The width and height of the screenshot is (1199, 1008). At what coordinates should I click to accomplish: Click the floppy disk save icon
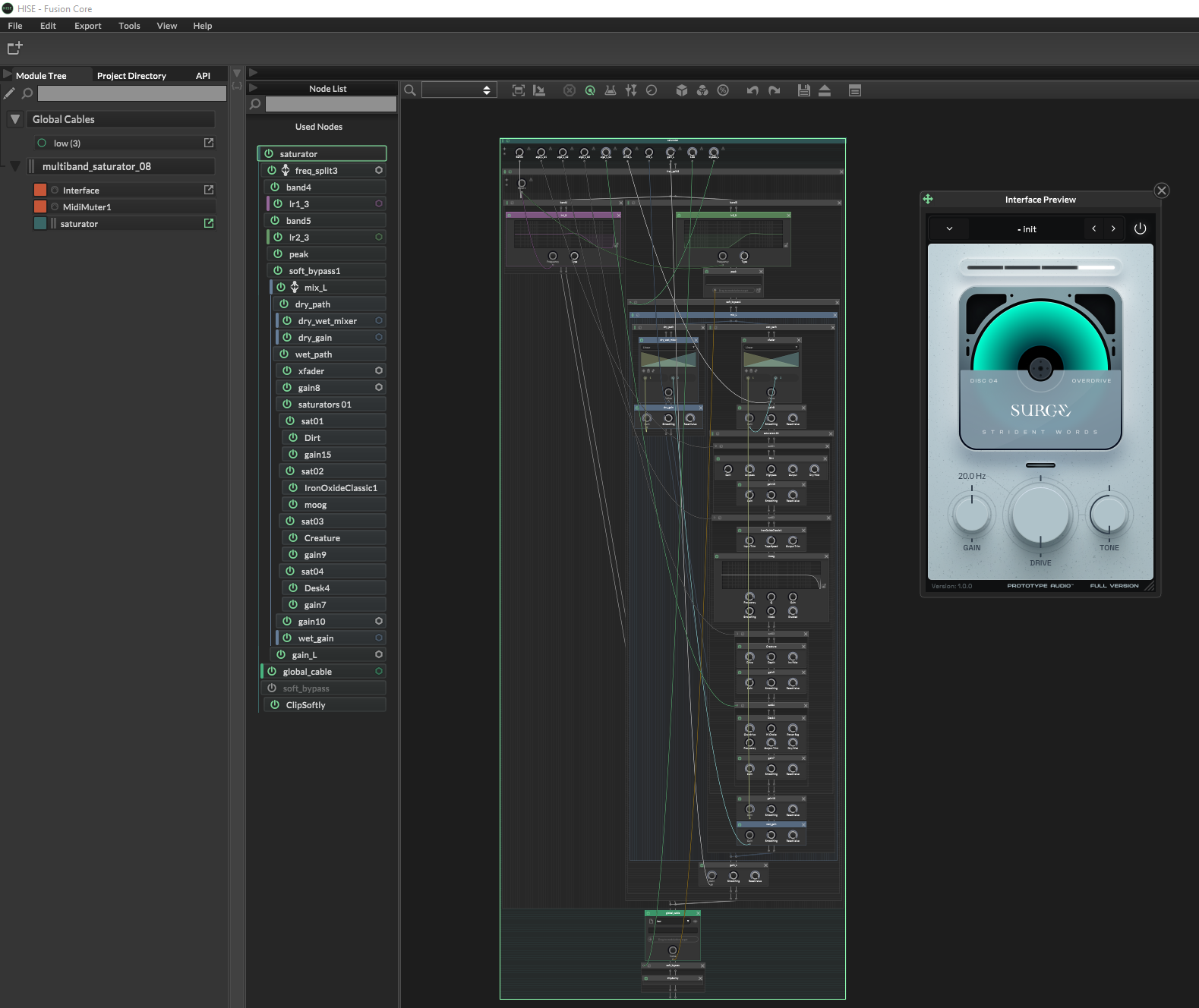coord(804,90)
